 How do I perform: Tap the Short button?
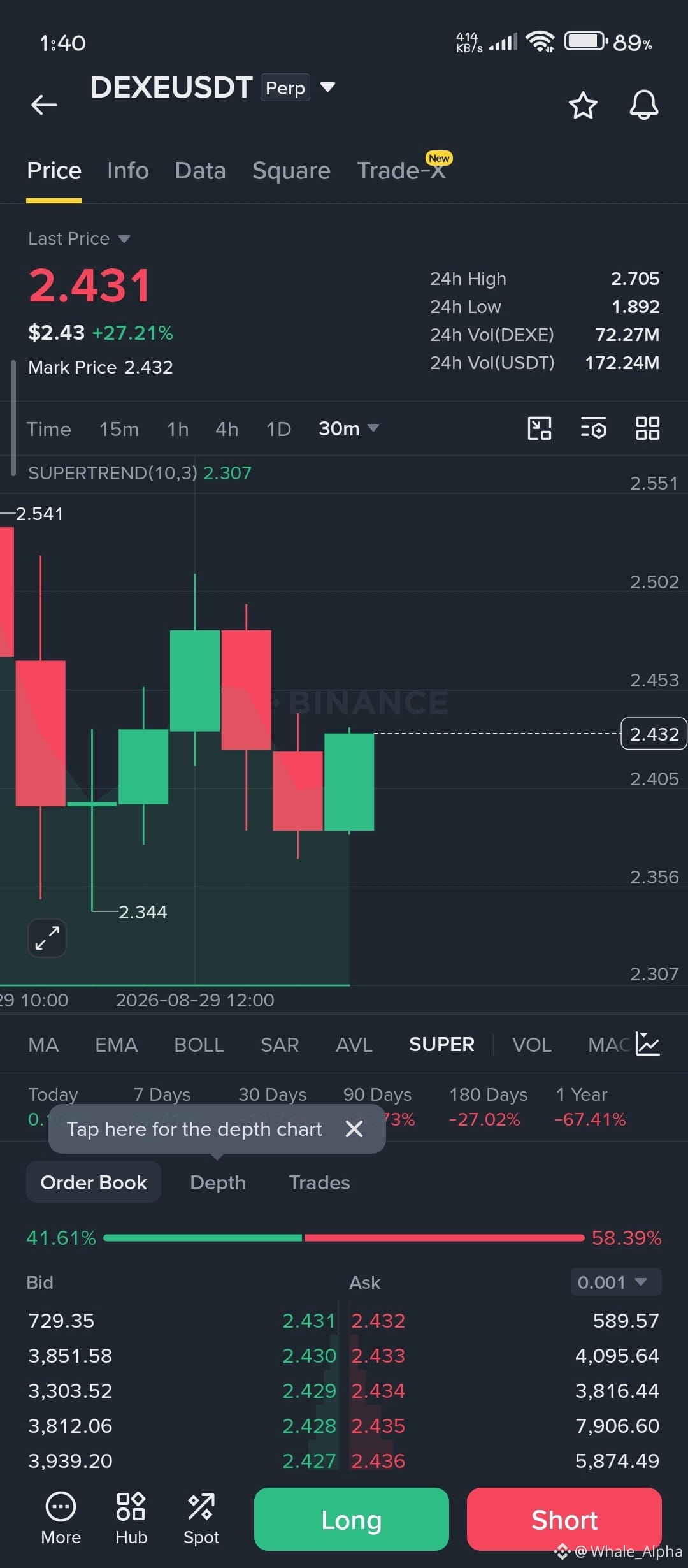pos(564,1519)
